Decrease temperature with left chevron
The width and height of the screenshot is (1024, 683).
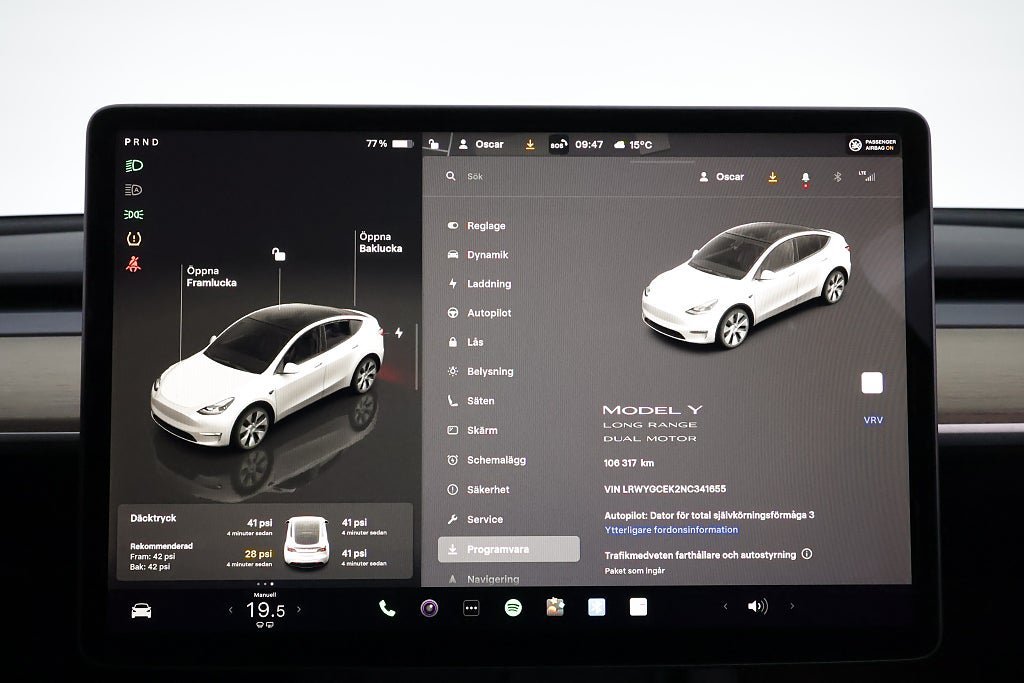pyautogui.click(x=231, y=610)
